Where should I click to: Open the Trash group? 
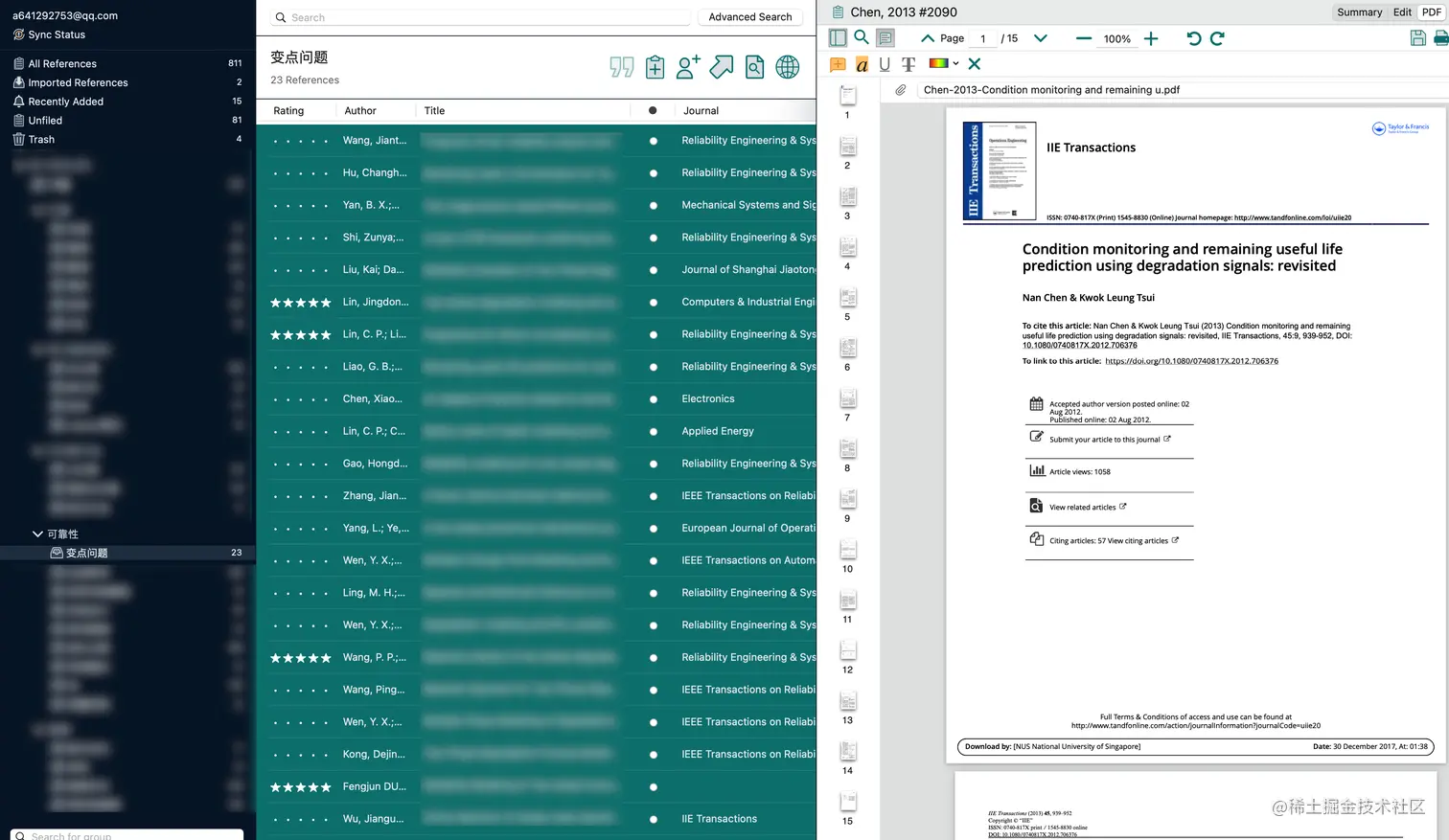coord(126,140)
